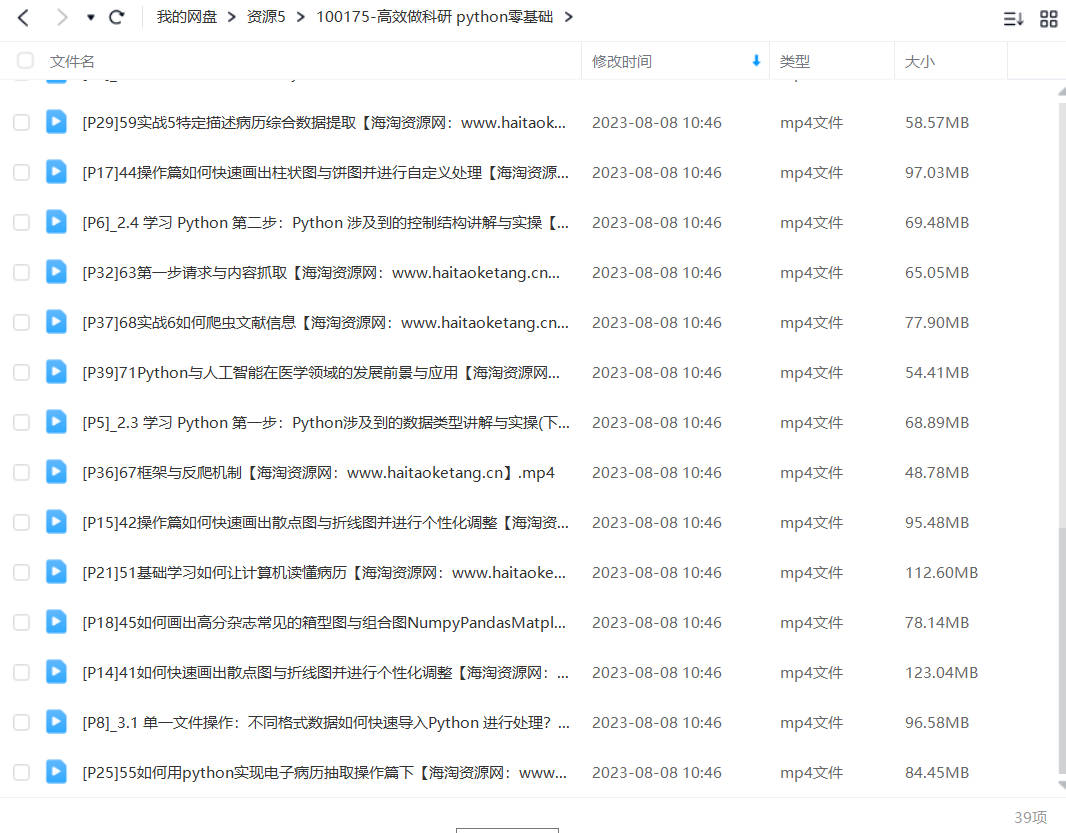The width and height of the screenshot is (1066, 833).
Task: Expand the chevron after 100175 folder breadcrumb
Action: point(568,17)
